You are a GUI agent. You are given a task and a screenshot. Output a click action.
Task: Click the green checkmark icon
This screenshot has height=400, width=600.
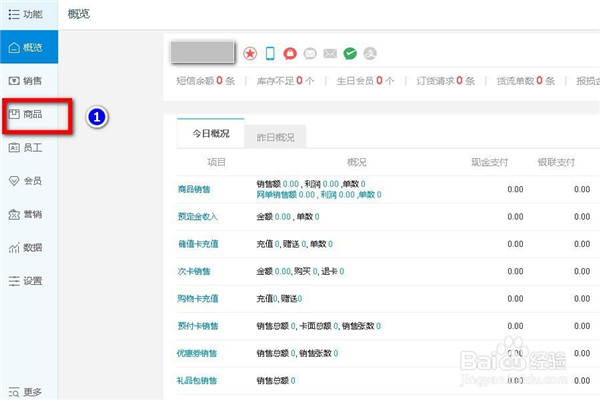click(350, 53)
